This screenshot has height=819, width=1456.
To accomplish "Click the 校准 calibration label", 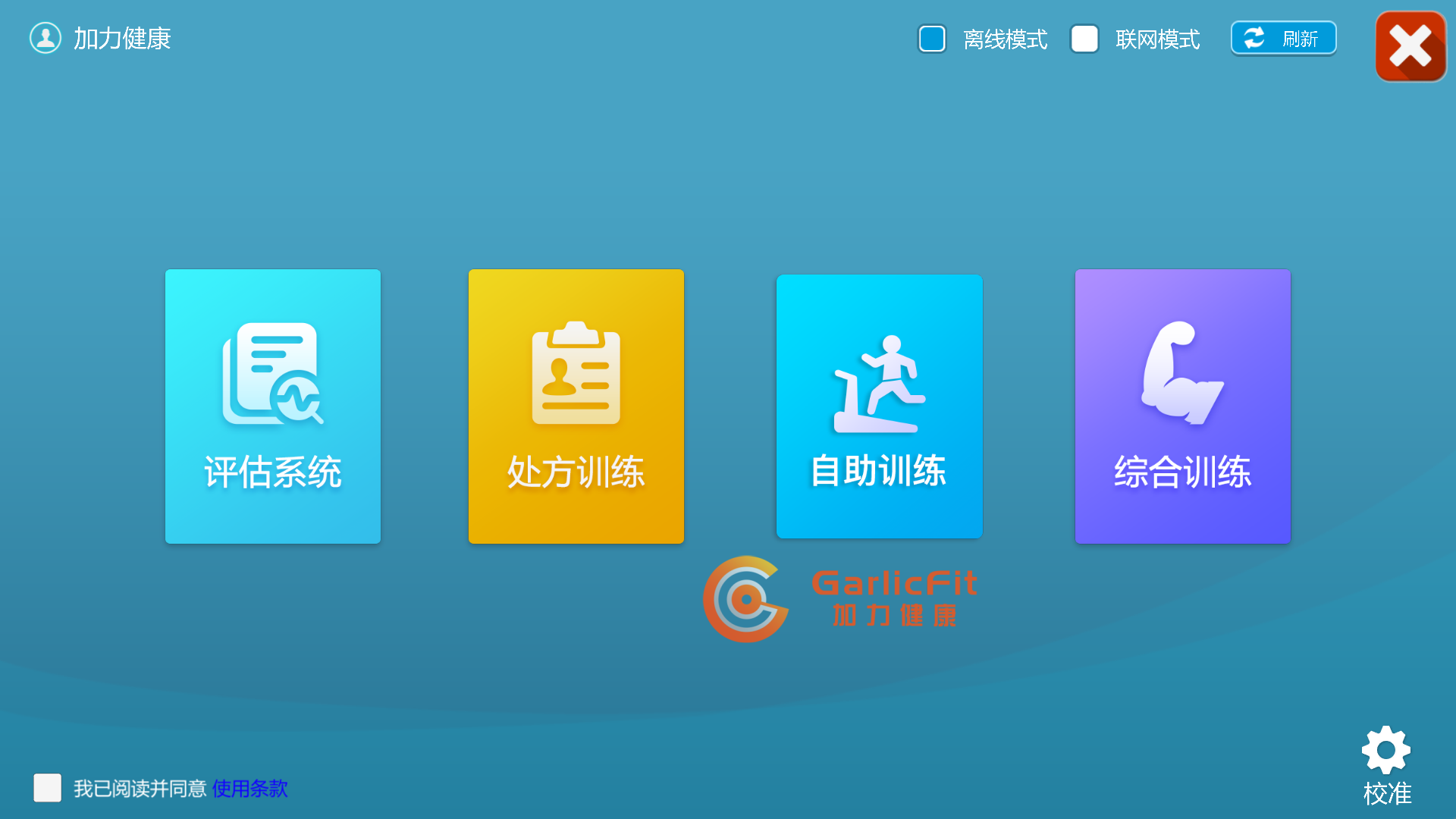I will point(1387,793).
